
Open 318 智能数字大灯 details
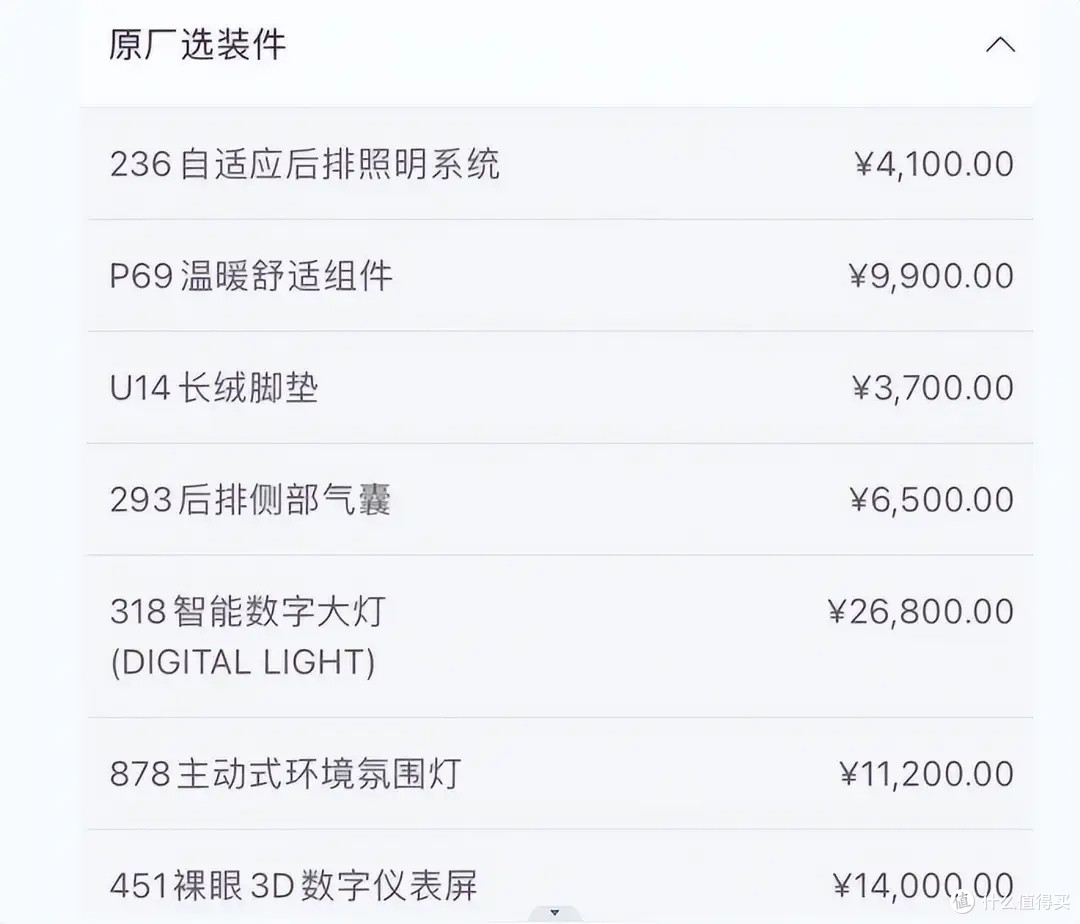tap(246, 612)
